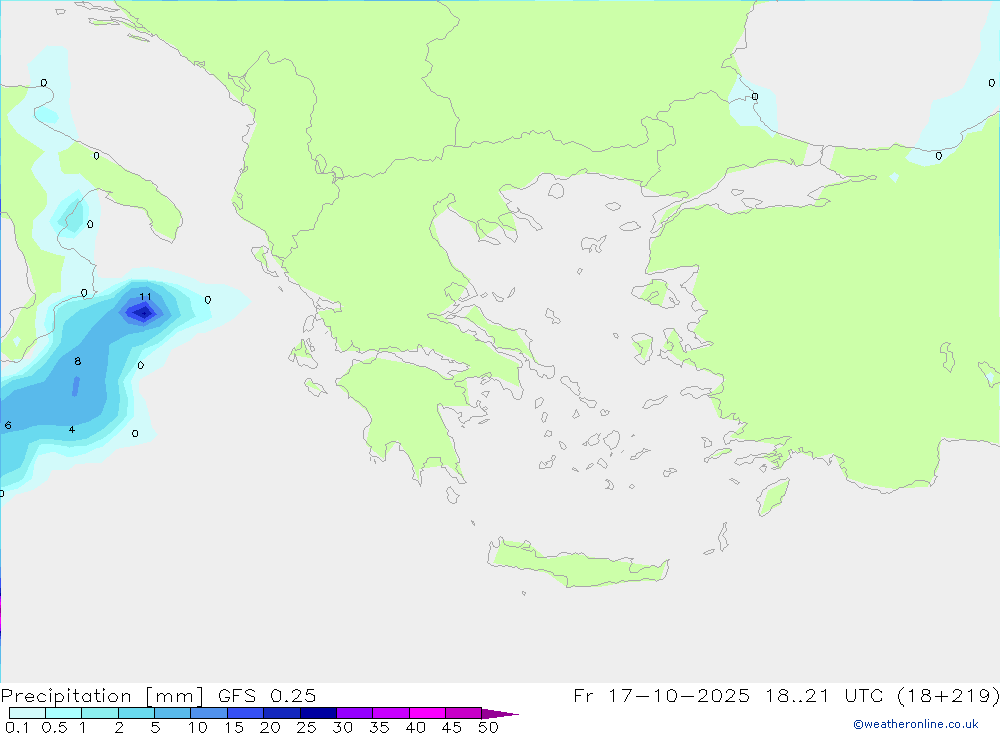The width and height of the screenshot is (1000, 733).
Task: Click the above-50 mm legend arrow tip
Action: (x=500, y=714)
